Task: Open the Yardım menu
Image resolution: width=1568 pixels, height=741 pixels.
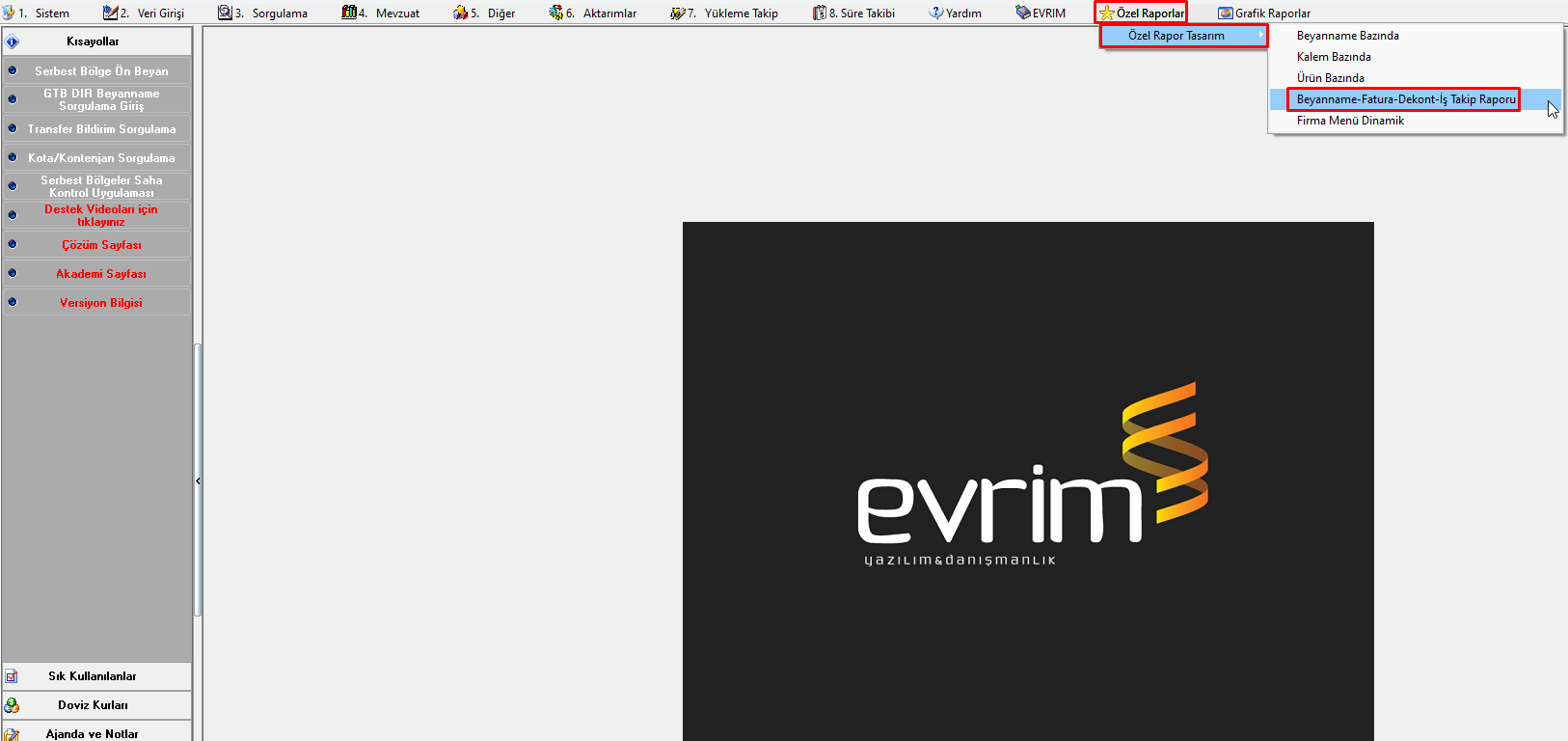Action: coord(955,13)
